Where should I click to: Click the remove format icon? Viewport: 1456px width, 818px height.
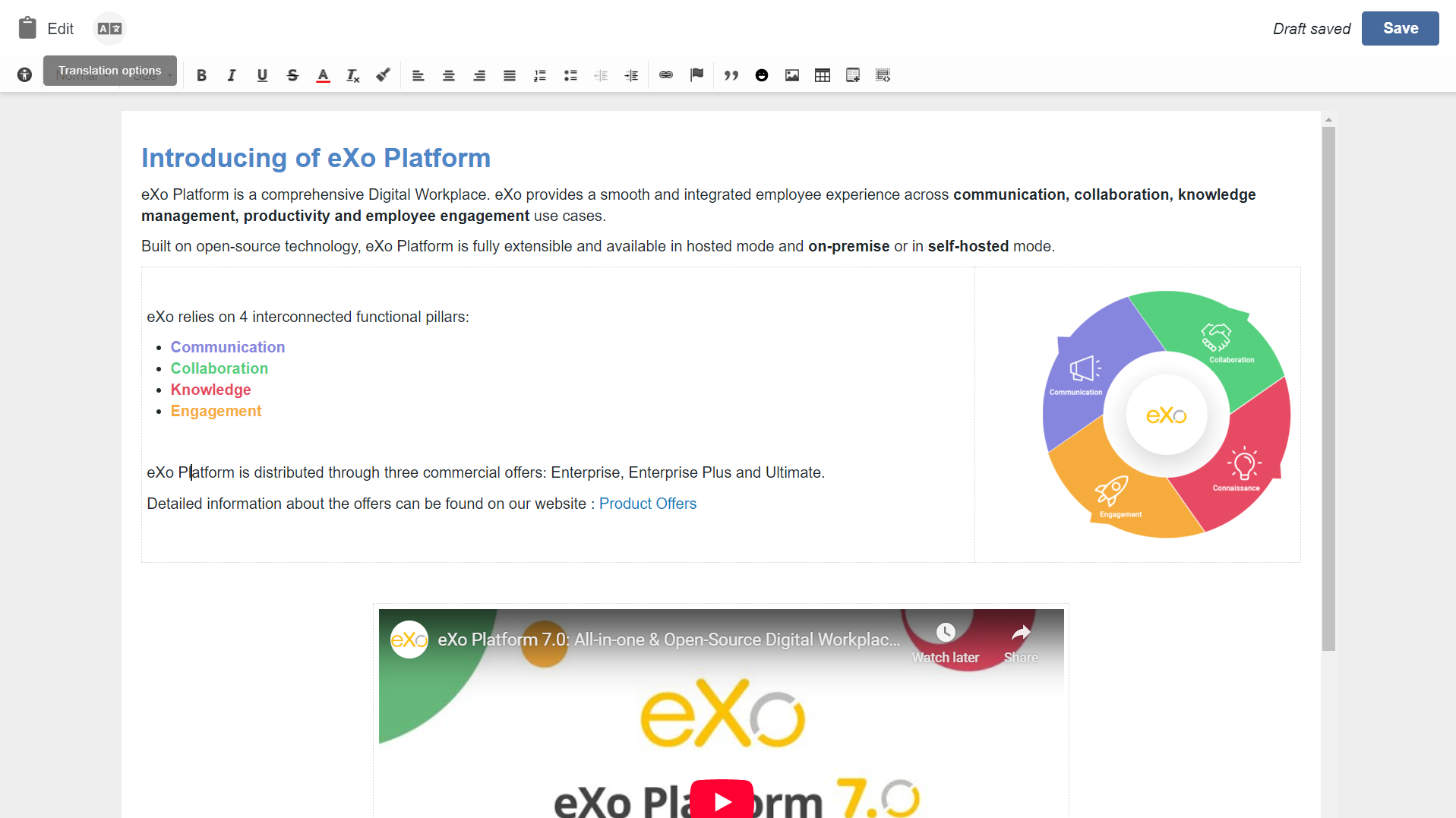pyautogui.click(x=352, y=75)
